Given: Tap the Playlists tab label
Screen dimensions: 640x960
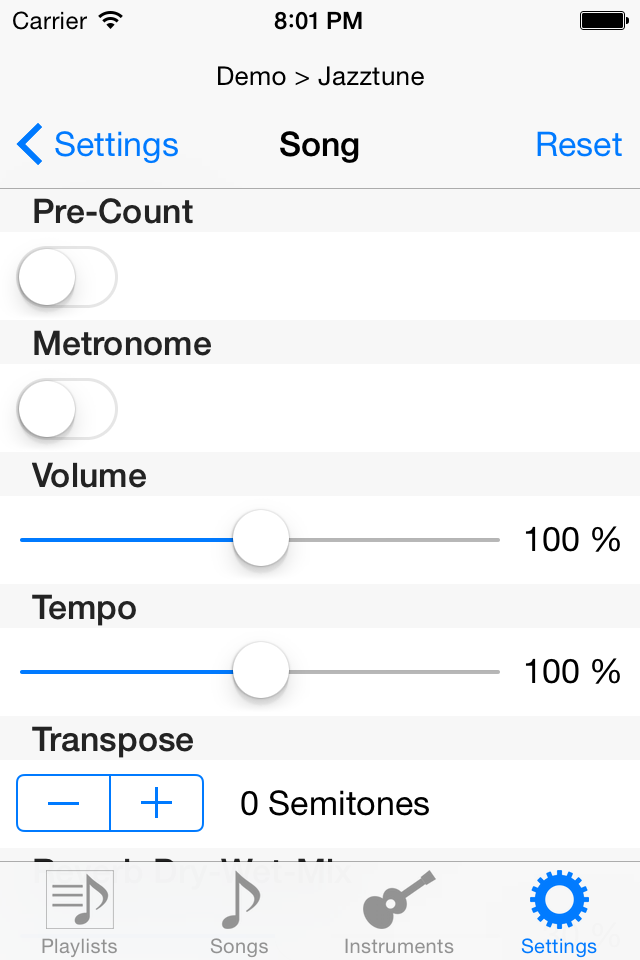Looking at the screenshot, I should [80, 946].
